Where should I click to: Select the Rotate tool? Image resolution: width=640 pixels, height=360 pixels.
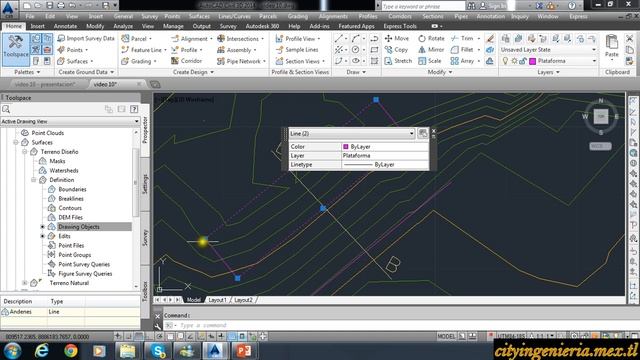tap(431, 38)
